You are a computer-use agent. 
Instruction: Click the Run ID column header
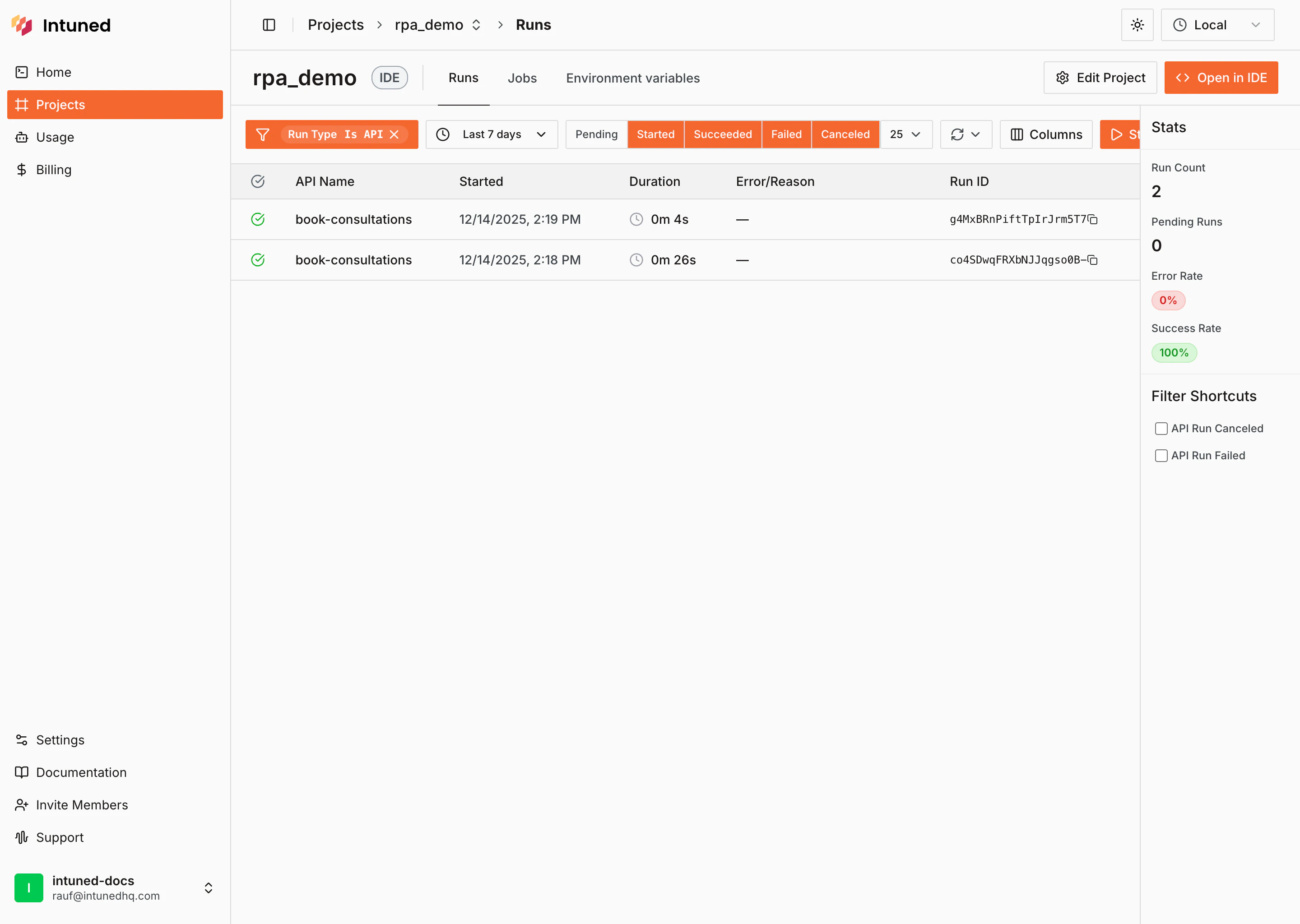pyautogui.click(x=969, y=181)
